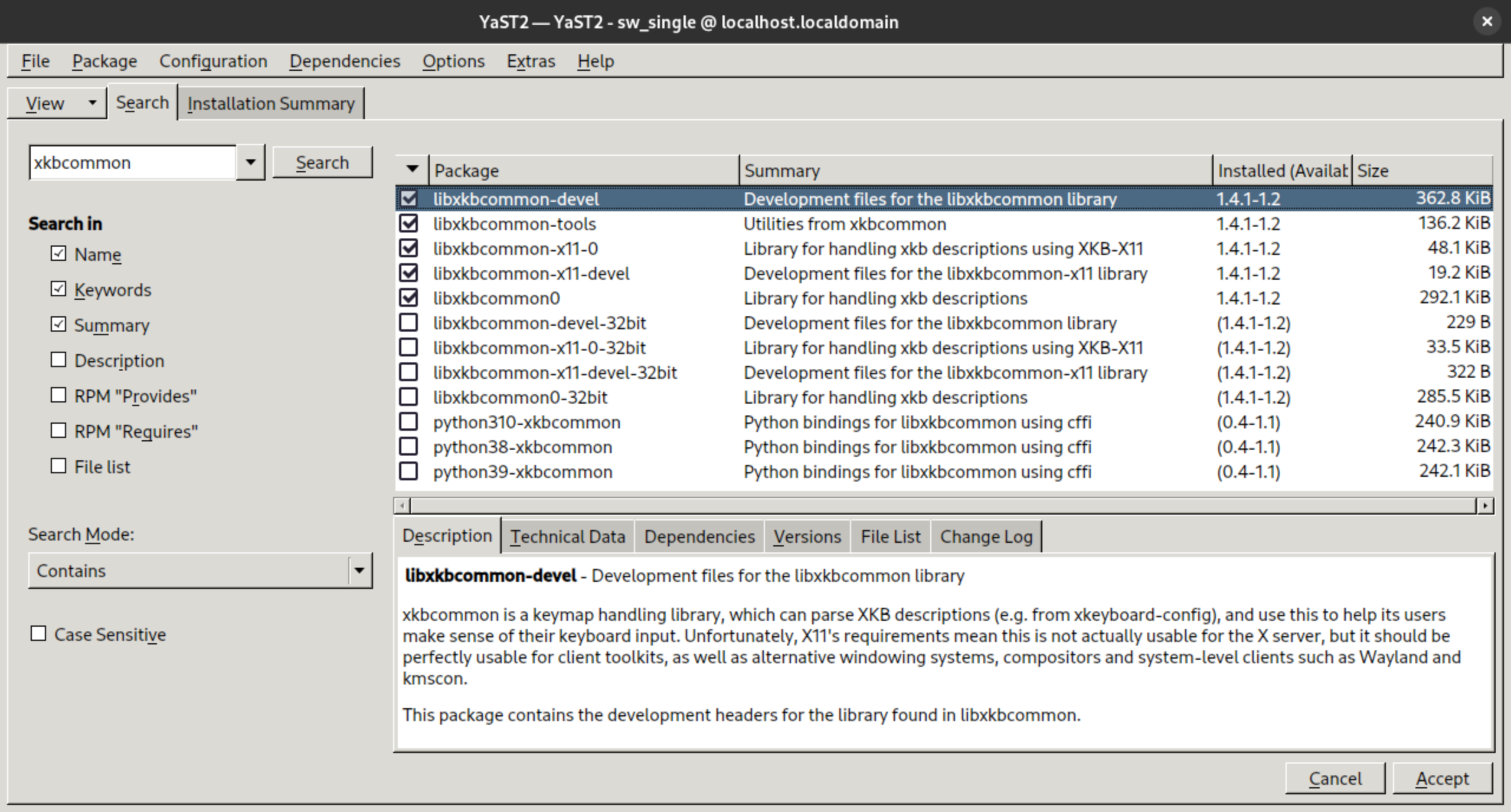Screen dimensions: 1511x812
Task: Open the search history dropdown arrow
Action: click(250, 162)
